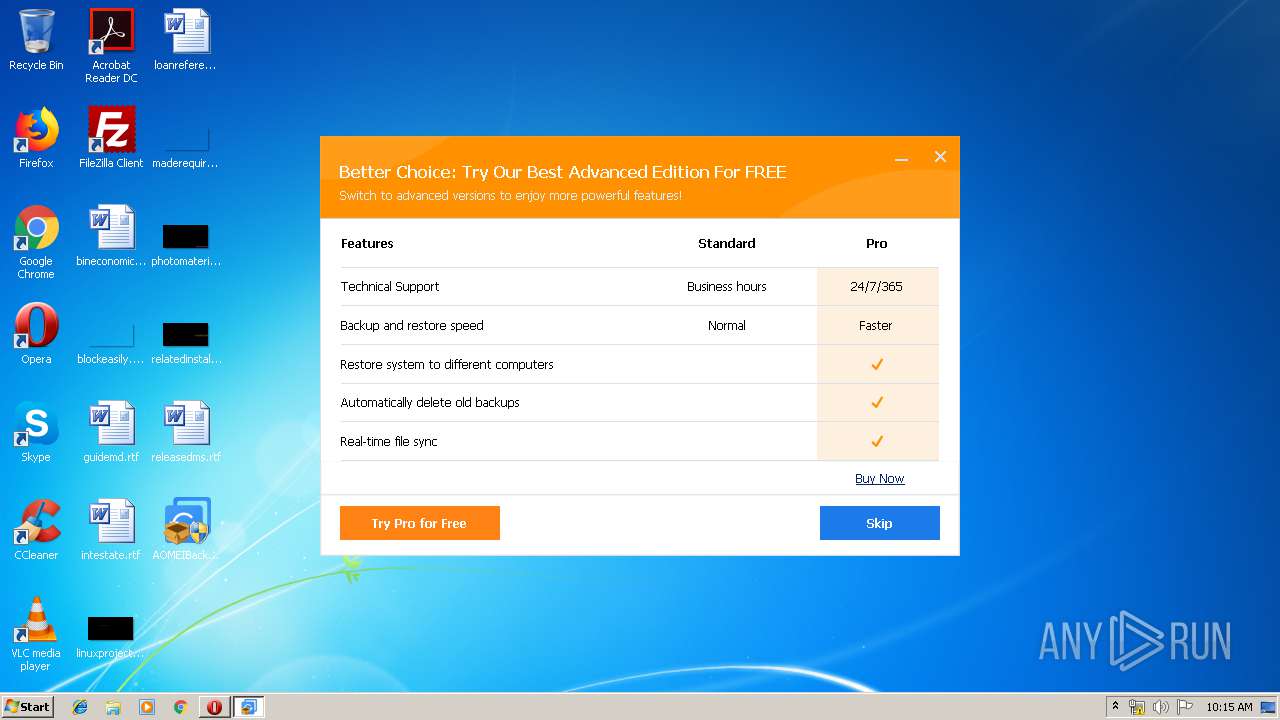Launch Google Chrome desktop shortcut

36,243
